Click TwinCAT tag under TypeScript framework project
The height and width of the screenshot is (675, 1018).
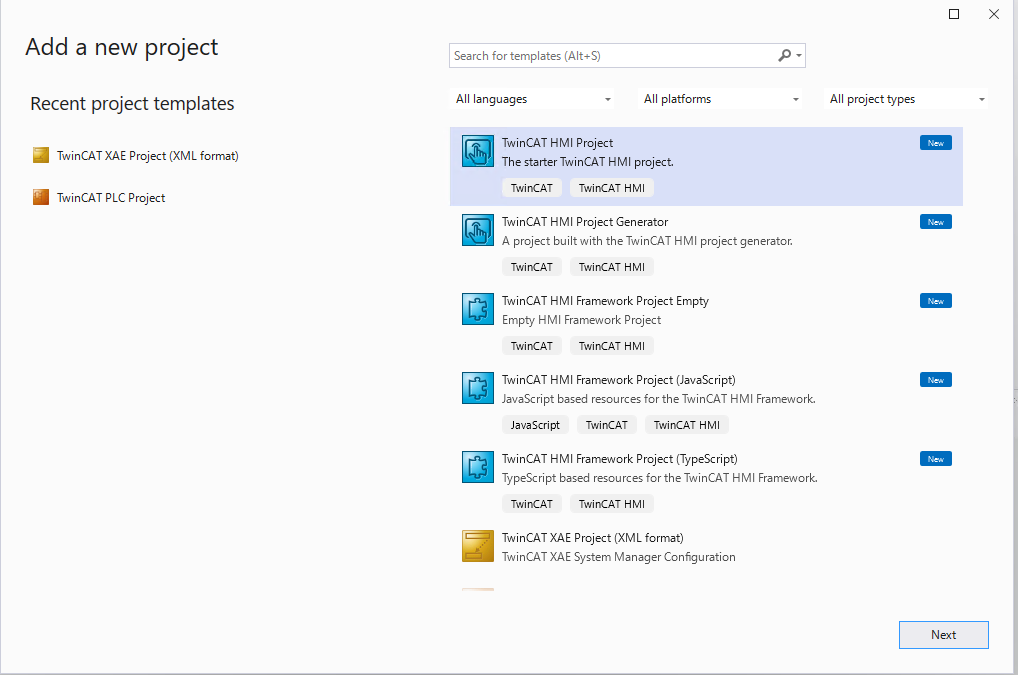coord(532,504)
